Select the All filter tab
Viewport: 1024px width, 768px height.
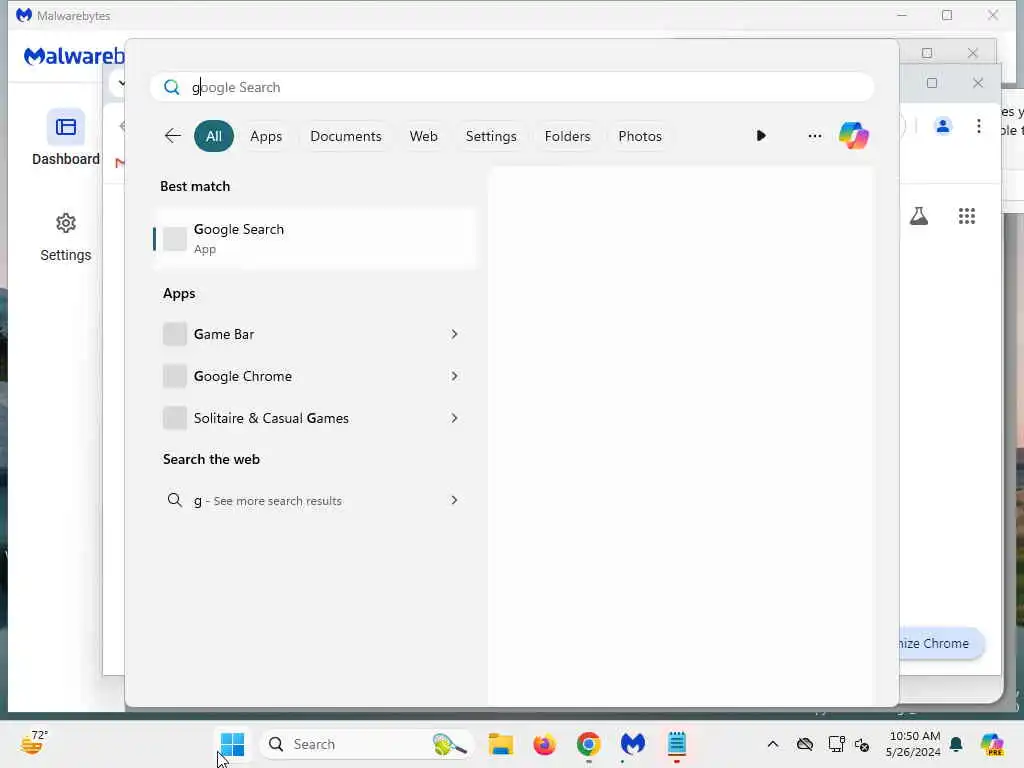214,136
